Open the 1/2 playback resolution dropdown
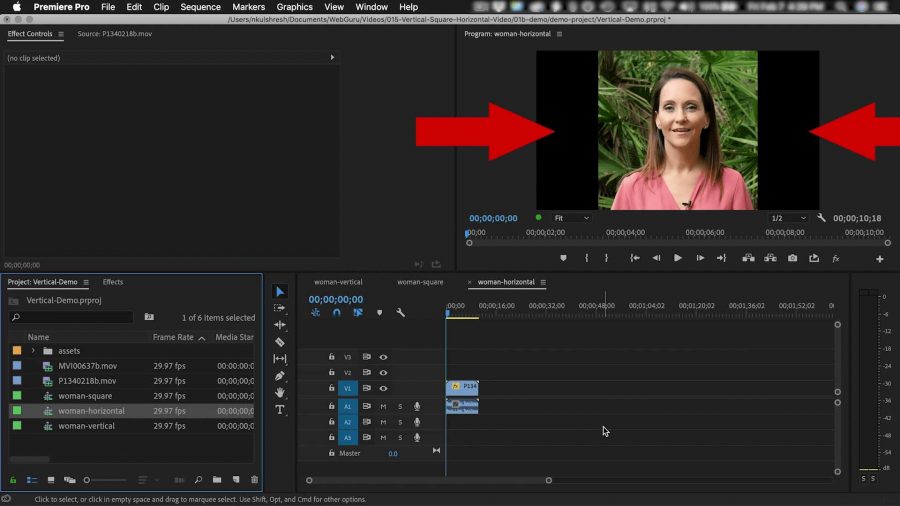The image size is (900, 506). coord(789,218)
